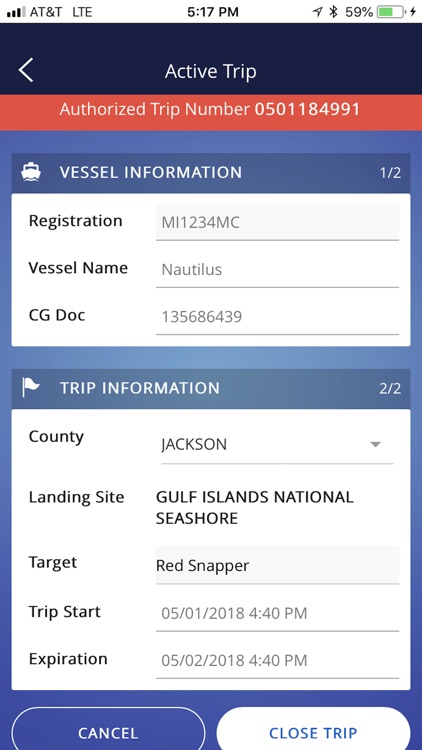Tap the battery icon in status bar

coord(390,12)
